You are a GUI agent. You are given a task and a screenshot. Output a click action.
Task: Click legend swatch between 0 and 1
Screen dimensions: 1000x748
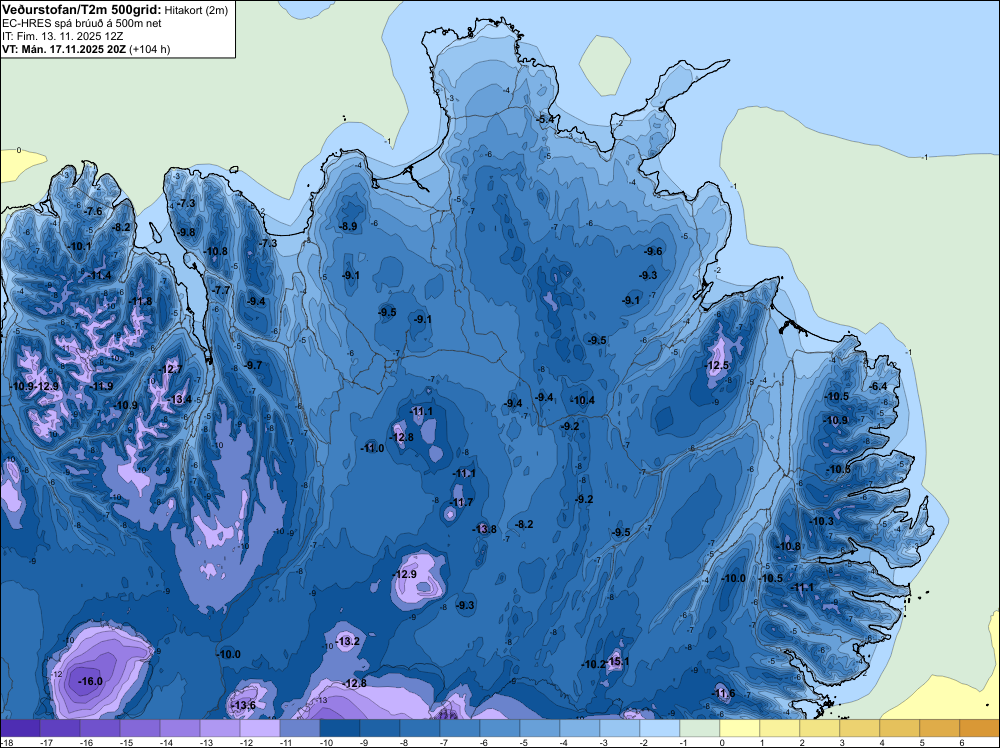740,728
